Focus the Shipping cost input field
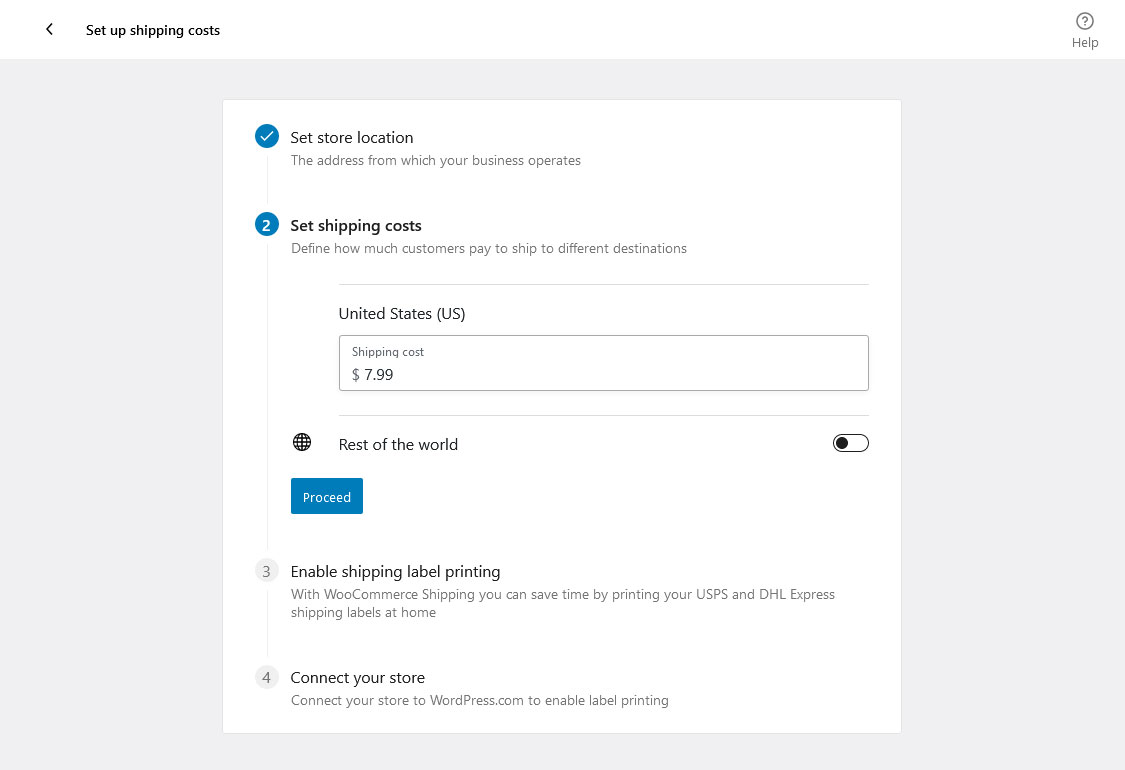The width and height of the screenshot is (1125, 770). [603, 363]
